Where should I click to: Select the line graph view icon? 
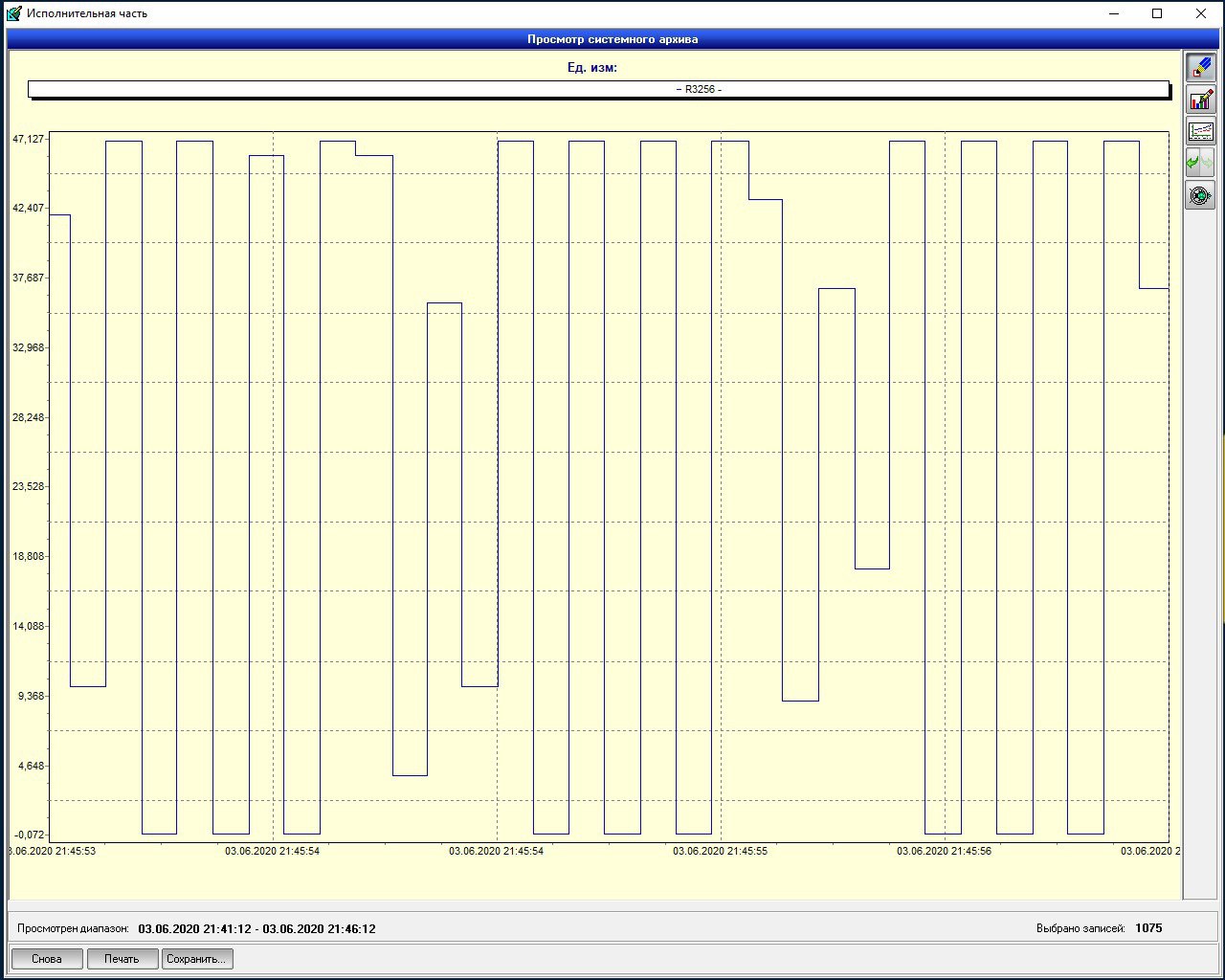[x=1200, y=131]
